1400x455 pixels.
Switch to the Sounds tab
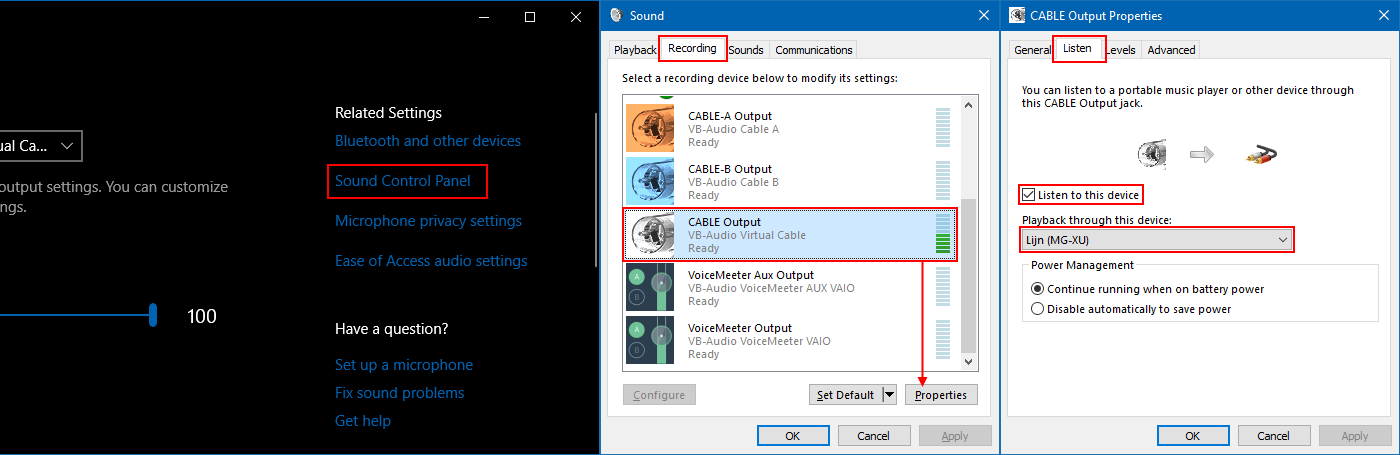tap(746, 50)
